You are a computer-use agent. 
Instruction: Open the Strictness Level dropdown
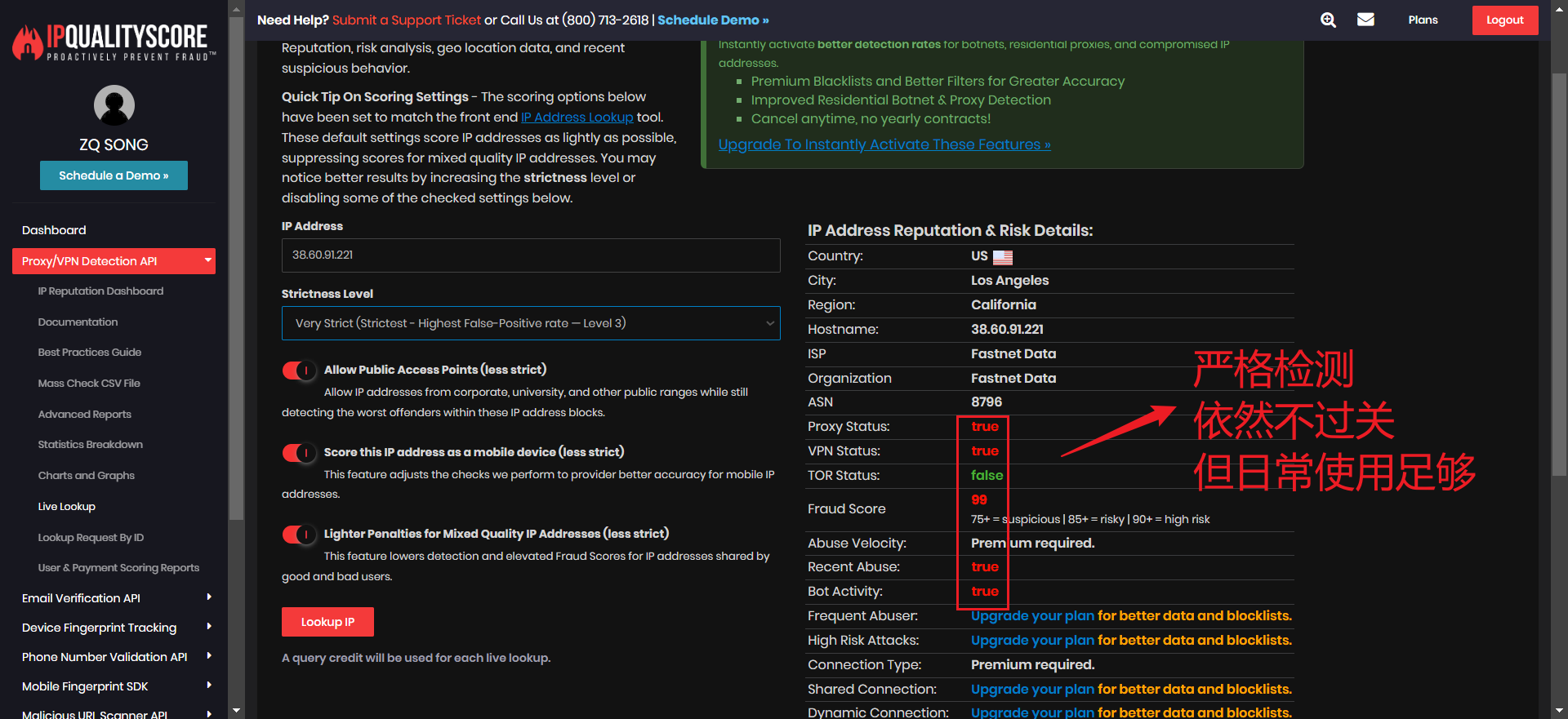click(531, 323)
